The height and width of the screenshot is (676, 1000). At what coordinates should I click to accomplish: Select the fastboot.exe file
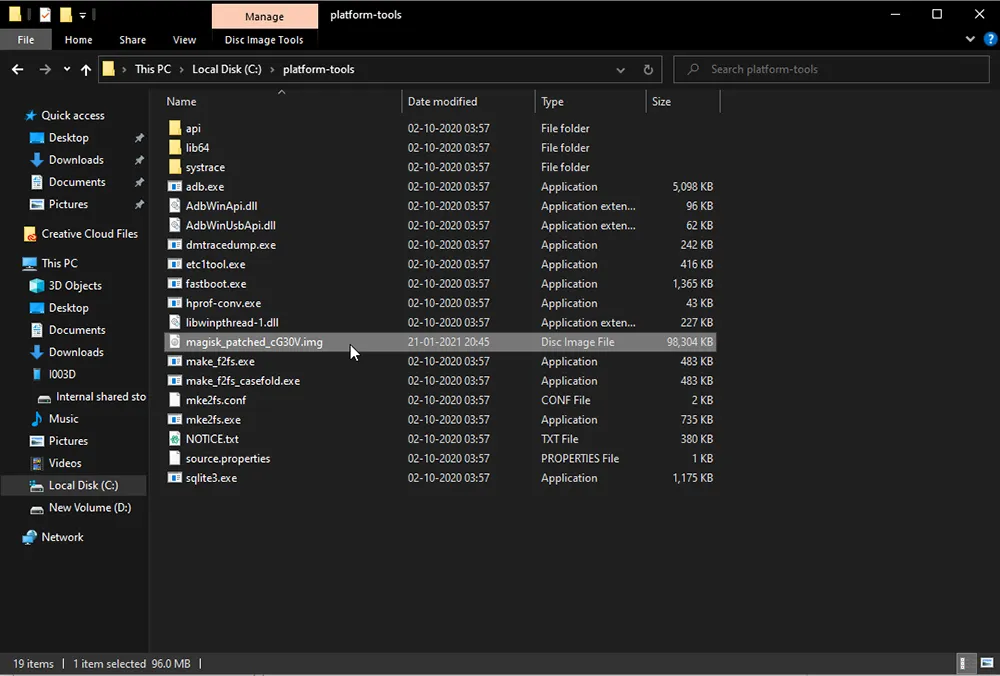(216, 284)
